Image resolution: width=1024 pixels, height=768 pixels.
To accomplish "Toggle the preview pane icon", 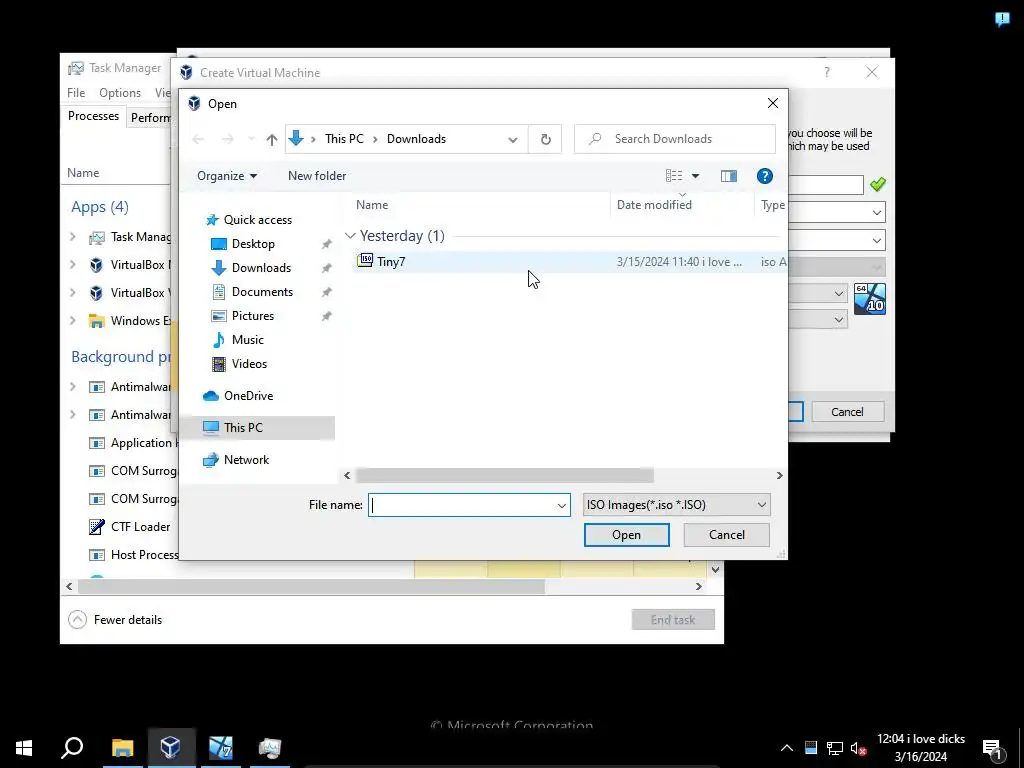I will 729,176.
